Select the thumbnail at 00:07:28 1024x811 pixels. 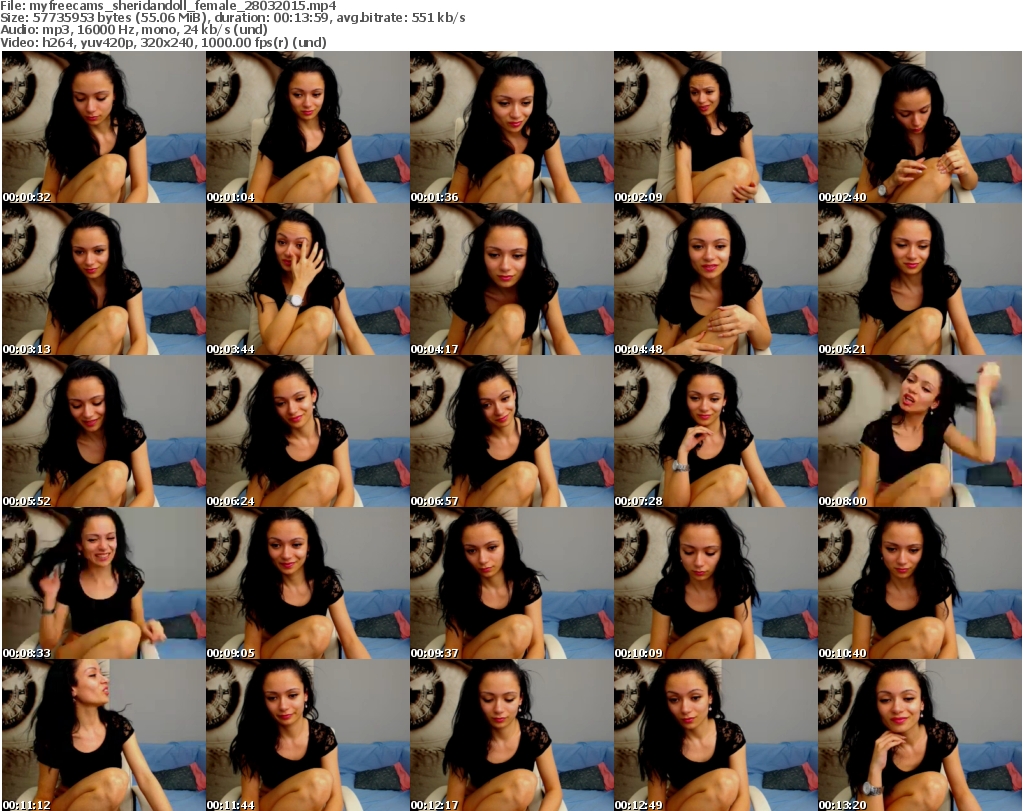[715, 431]
